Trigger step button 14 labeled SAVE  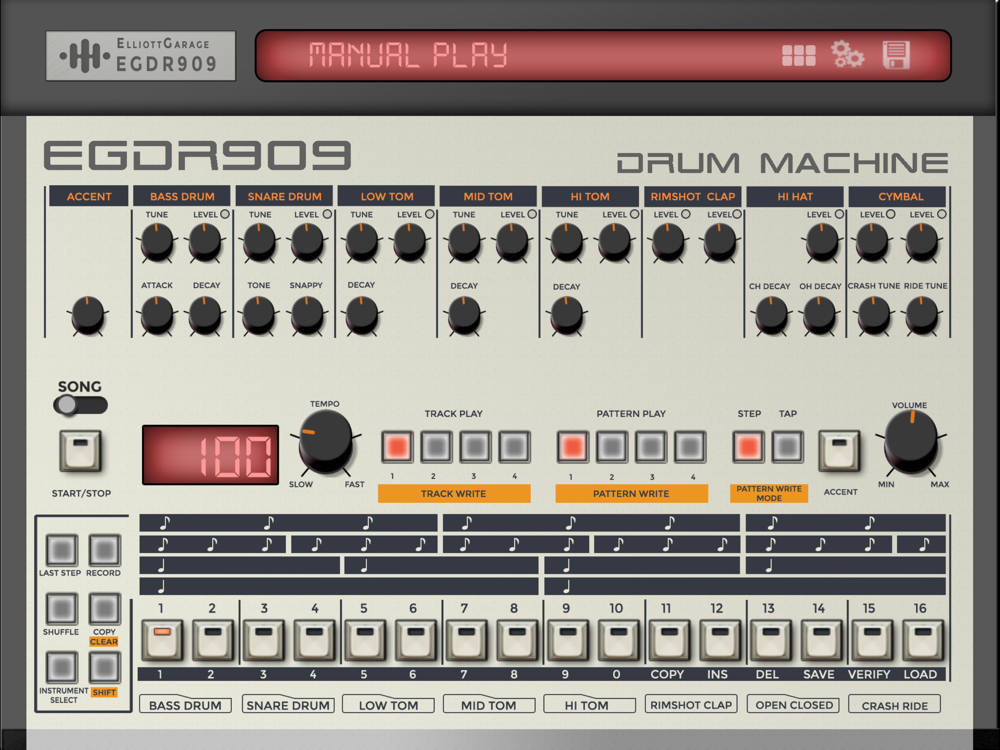click(821, 640)
